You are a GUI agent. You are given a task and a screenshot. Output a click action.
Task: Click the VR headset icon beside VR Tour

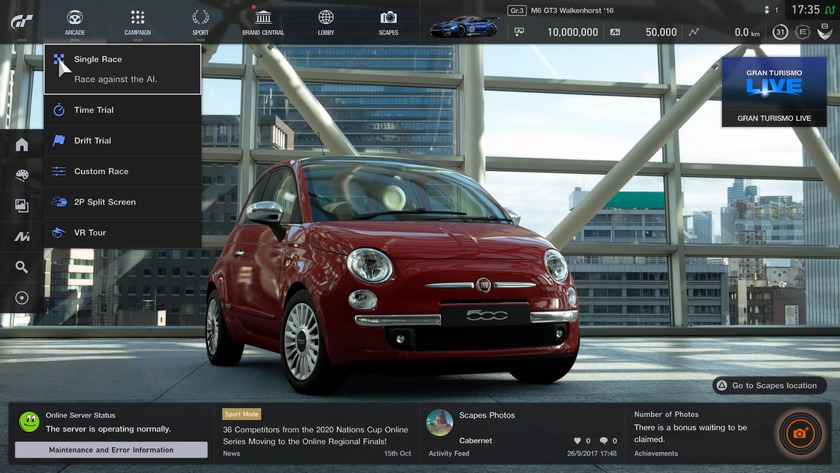tap(58, 232)
